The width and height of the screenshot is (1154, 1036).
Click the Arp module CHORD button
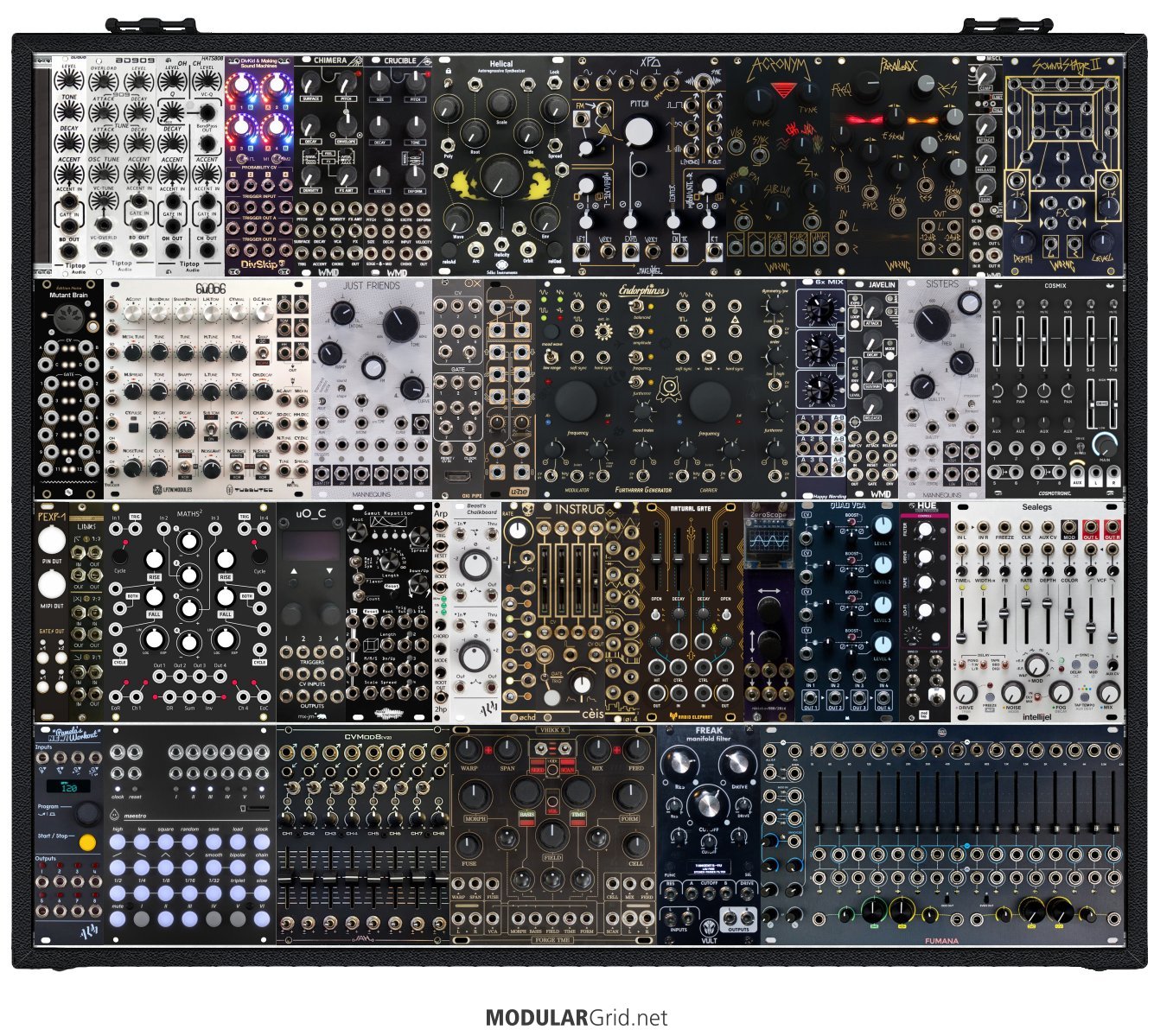[x=442, y=625]
